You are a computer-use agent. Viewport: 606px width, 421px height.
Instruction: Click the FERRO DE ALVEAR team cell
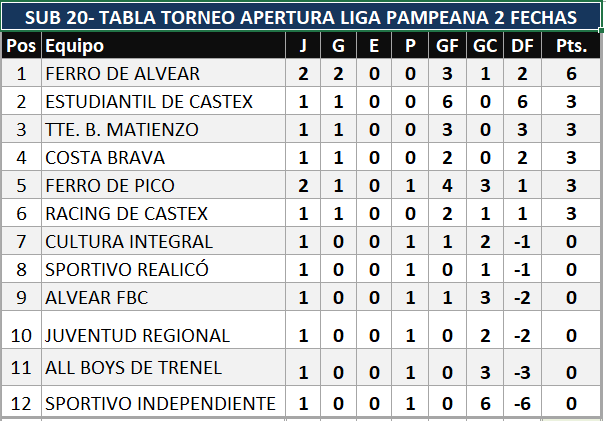click(163, 73)
